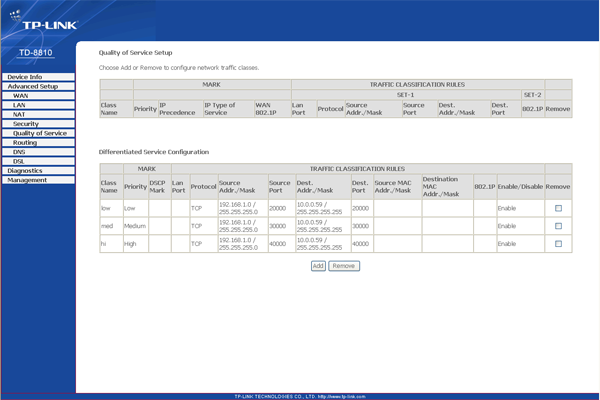Click the Differentiated Service Configuration heading

154,152
